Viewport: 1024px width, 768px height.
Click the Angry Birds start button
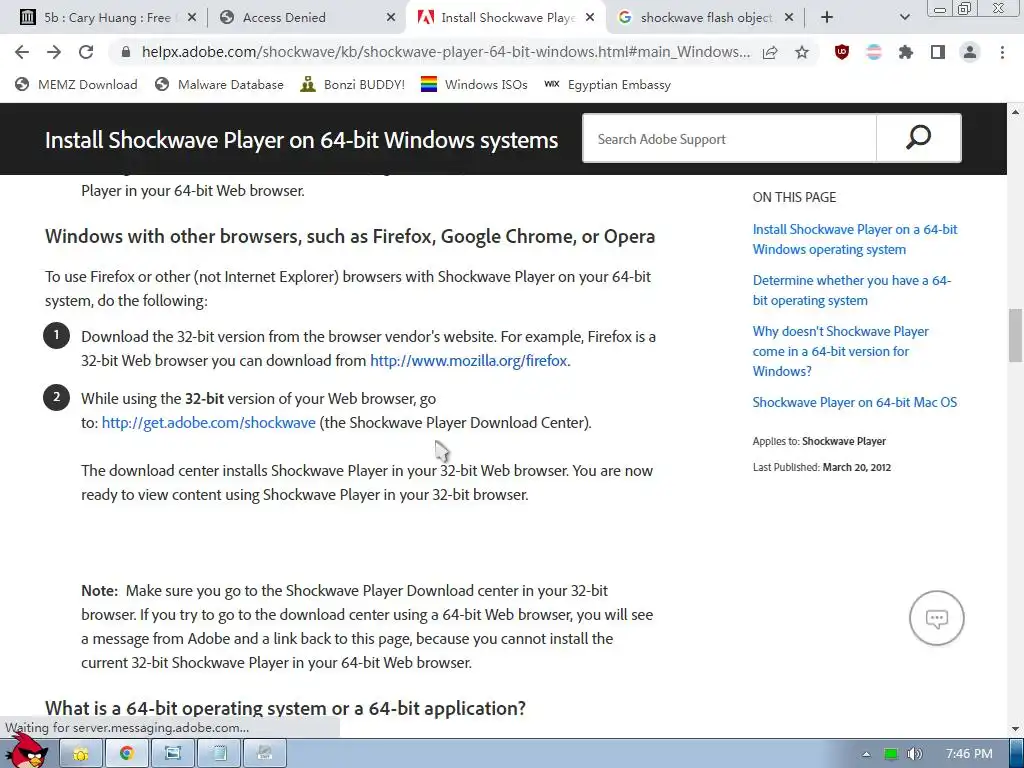(x=25, y=750)
